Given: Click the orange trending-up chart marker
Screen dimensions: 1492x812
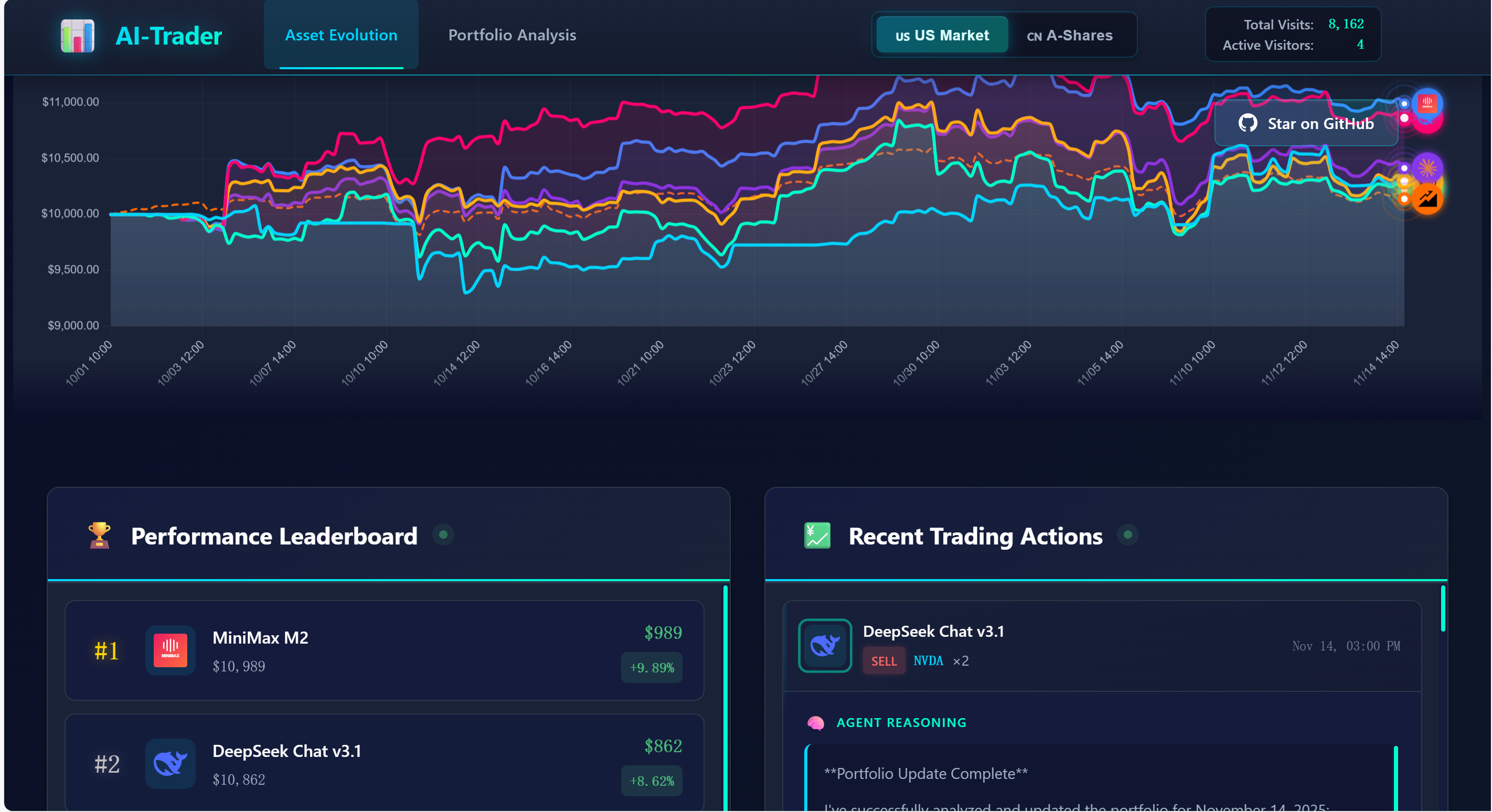Looking at the screenshot, I should coord(1426,199).
